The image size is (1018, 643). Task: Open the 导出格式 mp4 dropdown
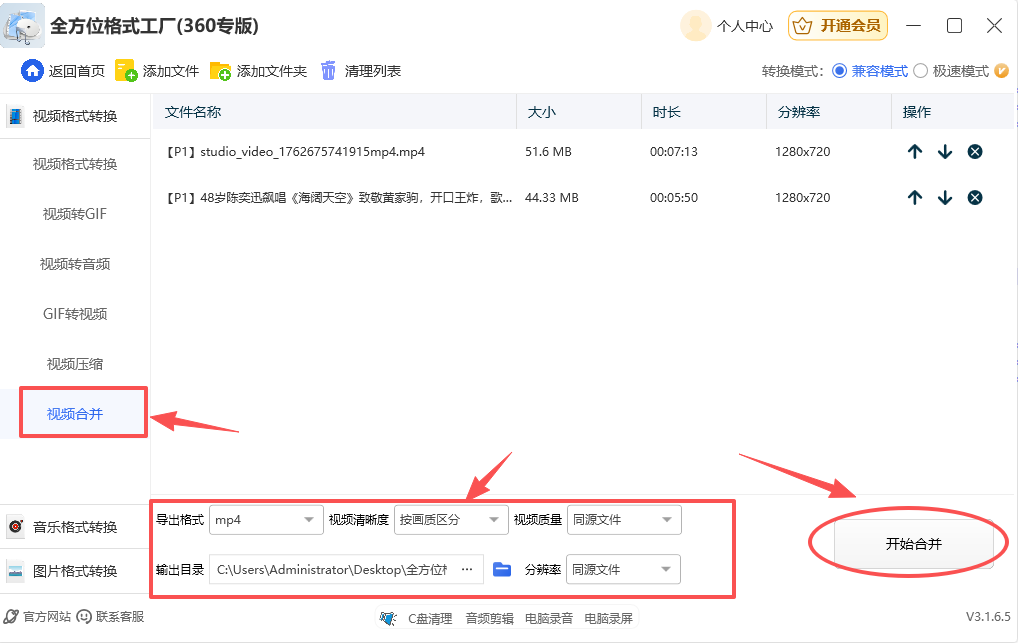tap(266, 519)
